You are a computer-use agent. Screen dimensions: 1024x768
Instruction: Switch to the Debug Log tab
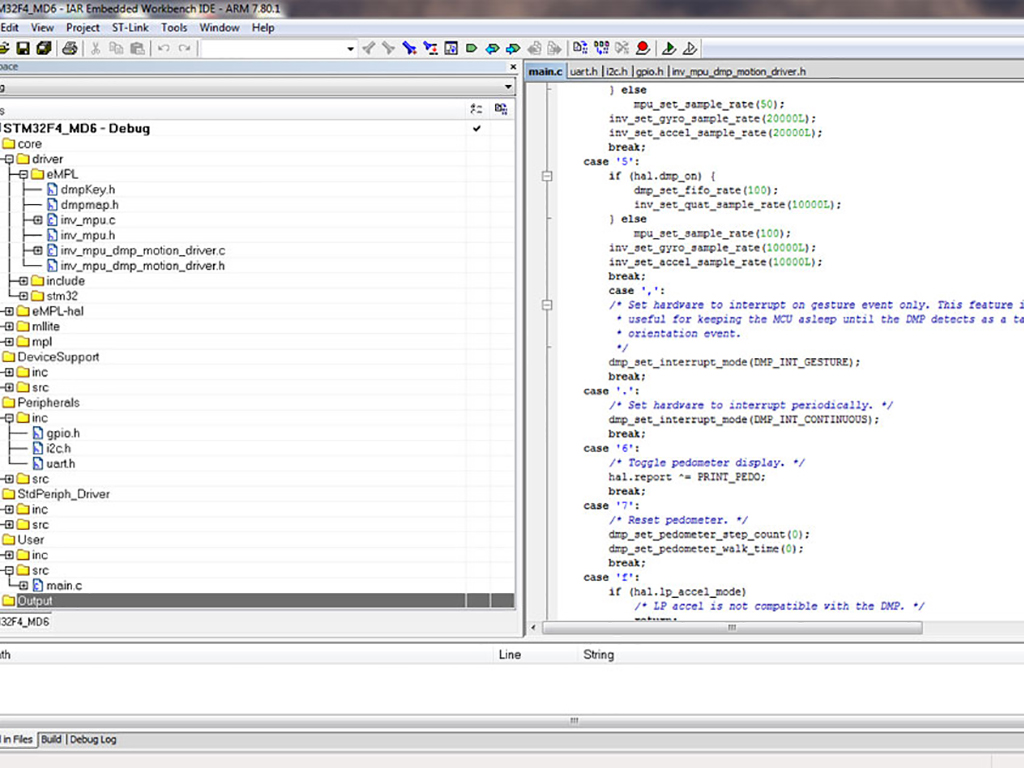pos(93,739)
